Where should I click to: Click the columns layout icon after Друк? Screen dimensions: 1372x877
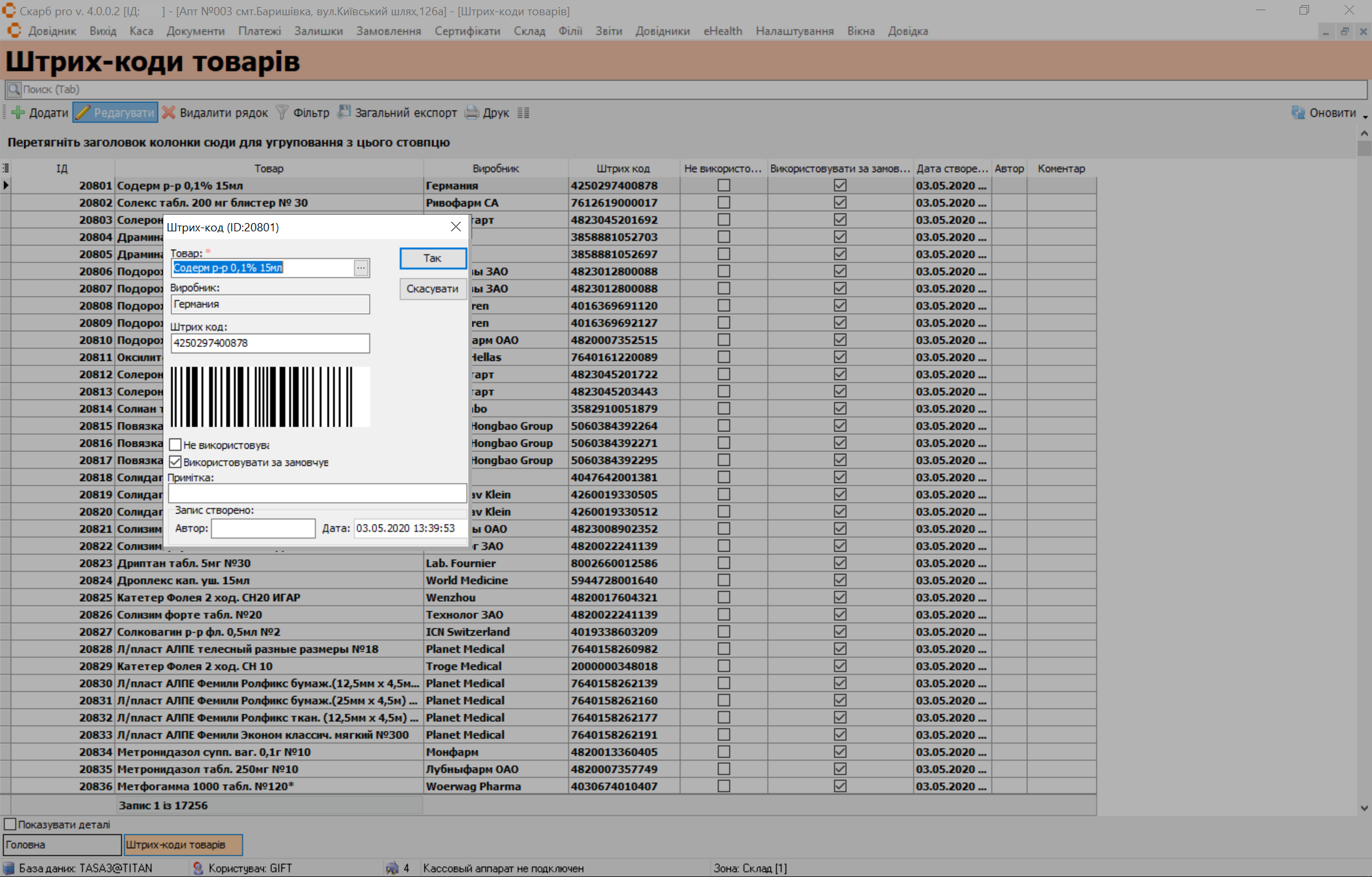(523, 112)
